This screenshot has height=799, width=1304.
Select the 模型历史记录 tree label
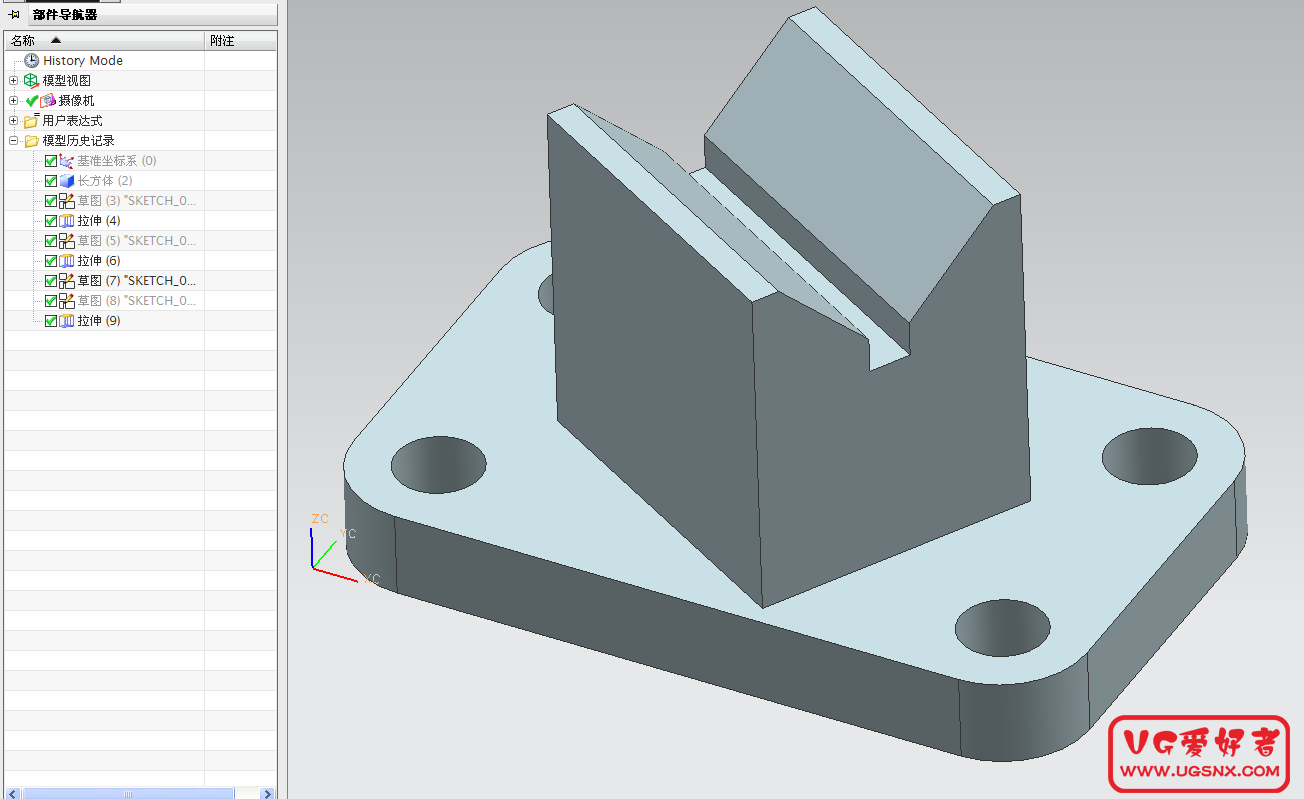pyautogui.click(x=78, y=141)
